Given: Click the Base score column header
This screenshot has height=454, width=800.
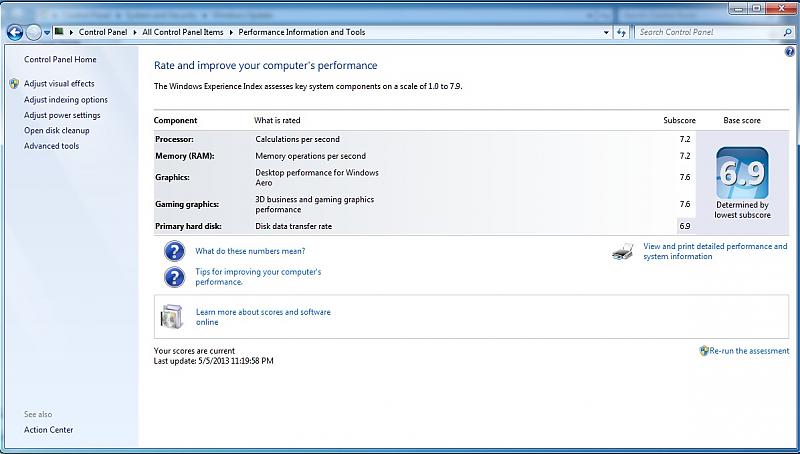Looking at the screenshot, I should pos(742,121).
